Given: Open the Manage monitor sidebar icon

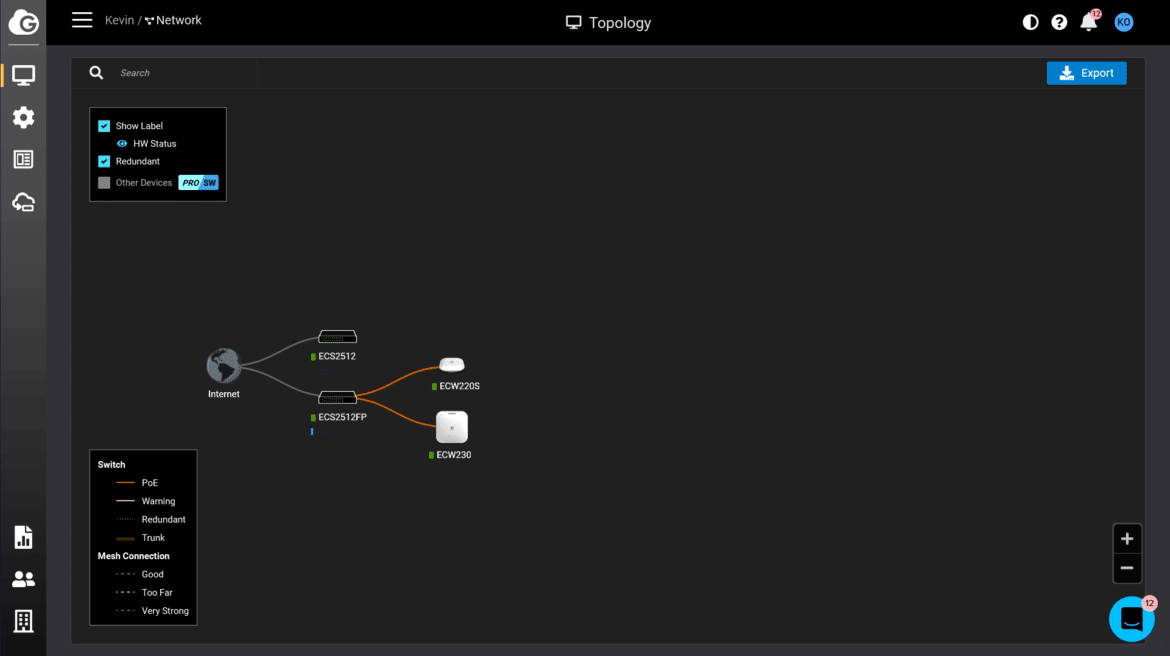Looking at the screenshot, I should [x=23, y=75].
